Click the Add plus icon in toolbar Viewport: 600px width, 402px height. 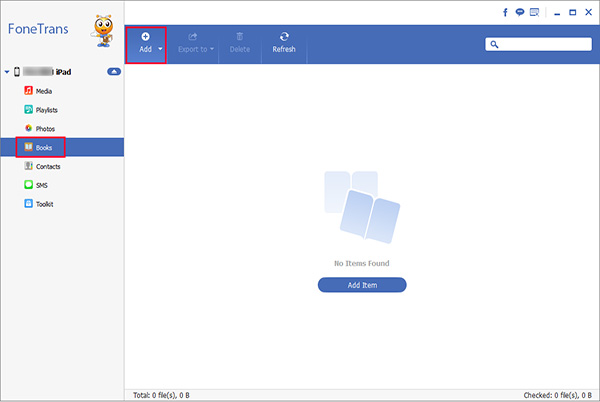point(145,36)
